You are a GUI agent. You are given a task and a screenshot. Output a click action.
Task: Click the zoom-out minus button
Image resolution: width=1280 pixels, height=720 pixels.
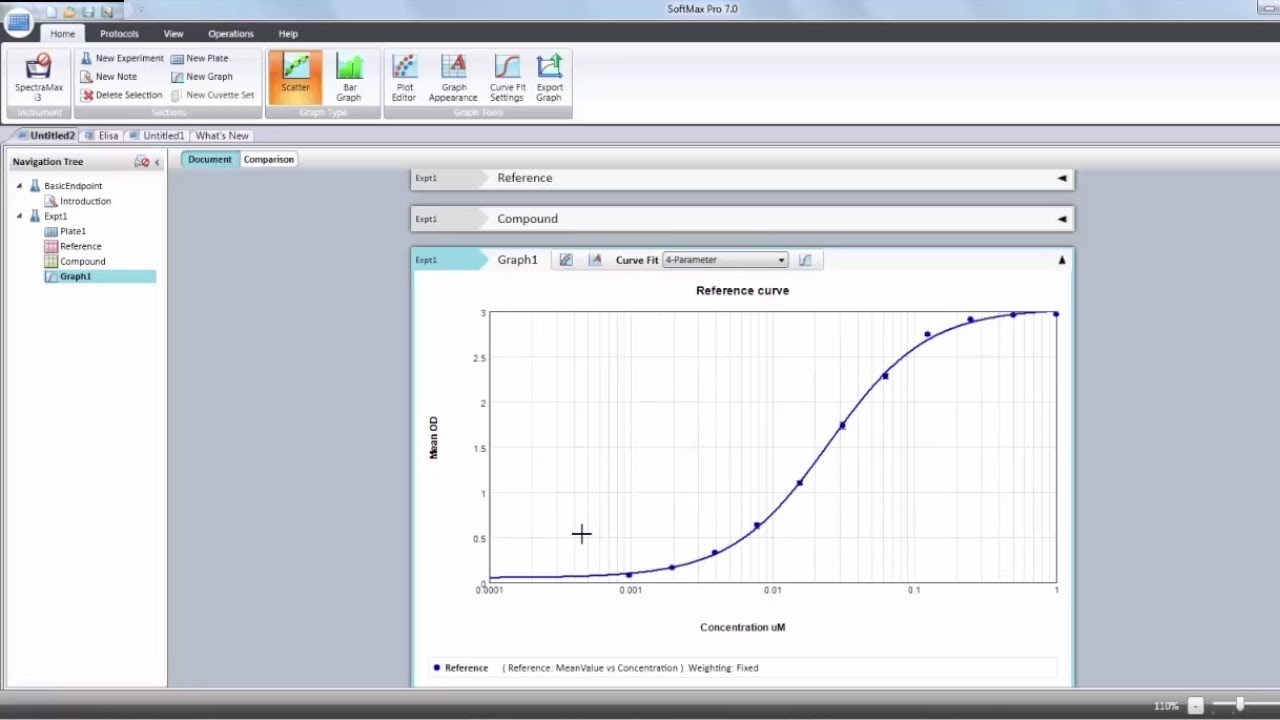click(1196, 706)
